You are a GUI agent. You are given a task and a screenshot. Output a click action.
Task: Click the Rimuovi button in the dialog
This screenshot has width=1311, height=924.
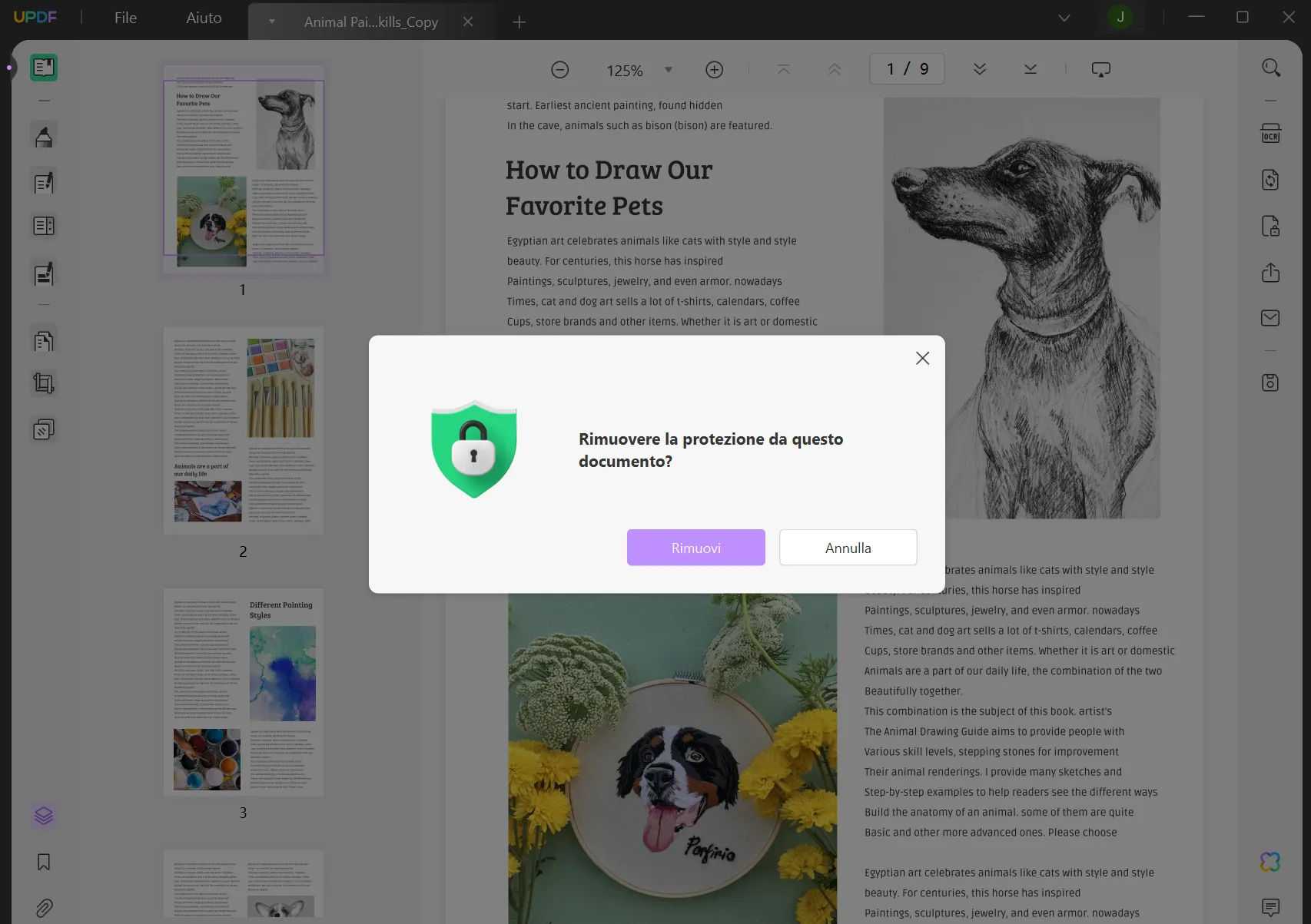pos(695,548)
